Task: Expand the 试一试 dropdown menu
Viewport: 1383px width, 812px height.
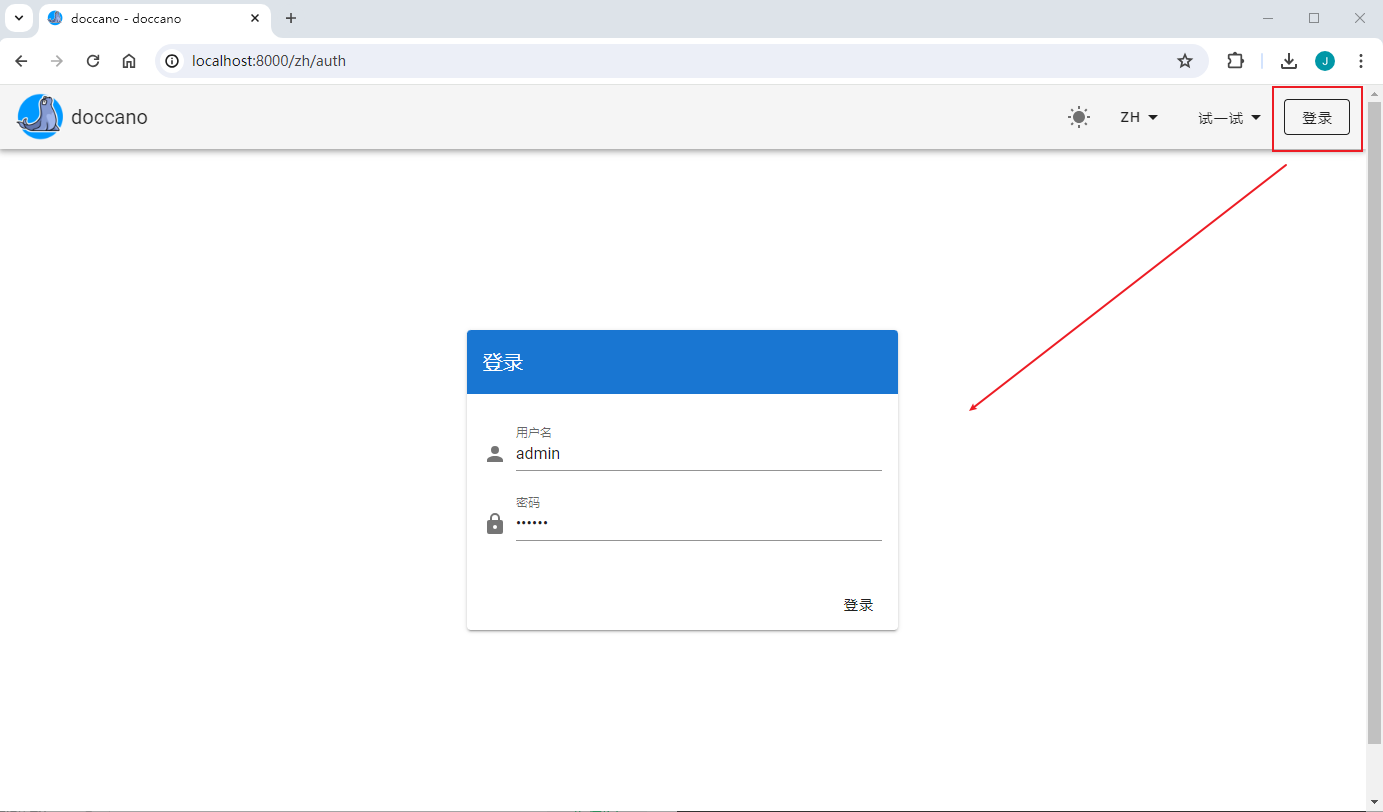Action: tap(1229, 117)
